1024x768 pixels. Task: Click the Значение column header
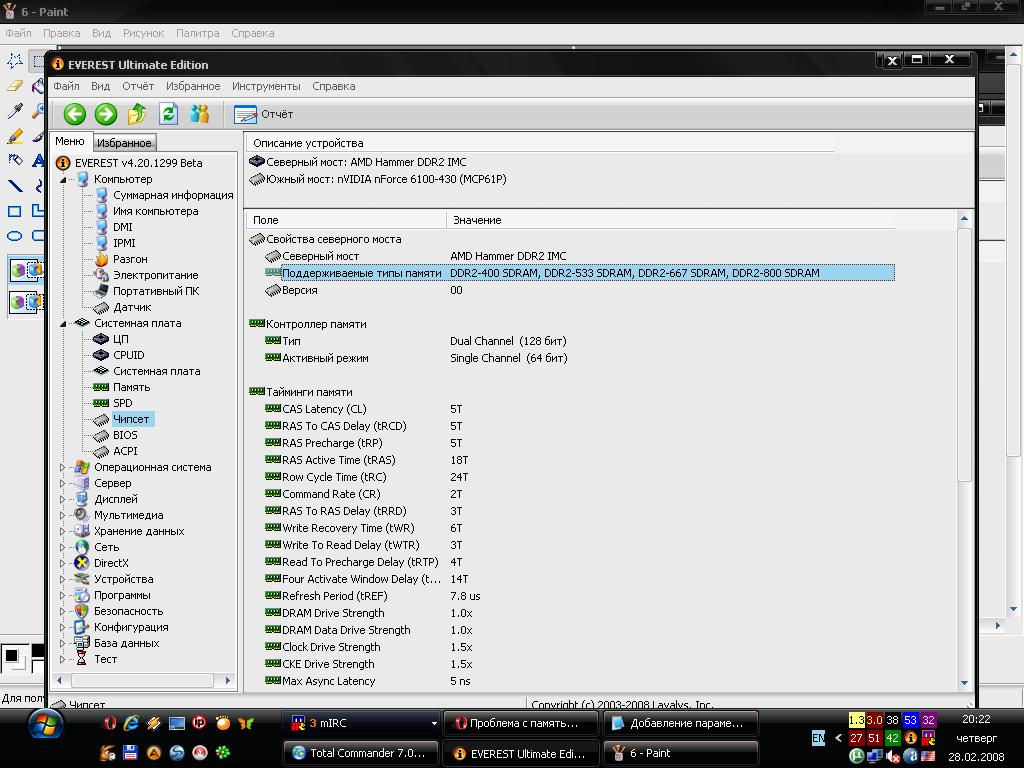tap(477, 220)
